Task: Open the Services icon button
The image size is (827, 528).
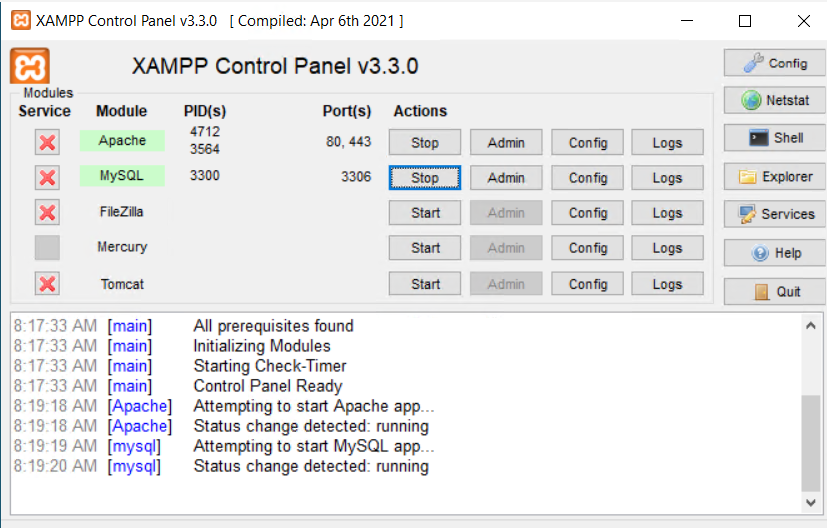Action: [x=774, y=214]
